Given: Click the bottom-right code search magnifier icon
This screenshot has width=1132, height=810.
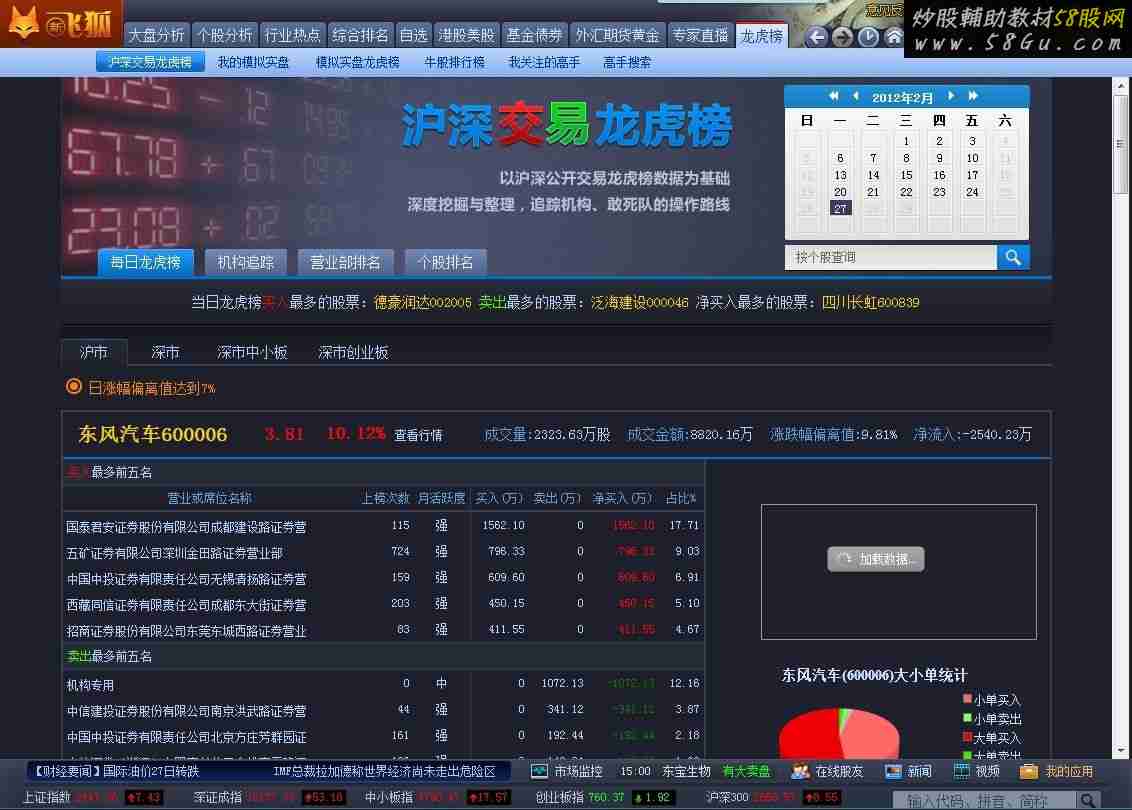Looking at the screenshot, I should click(1087, 800).
